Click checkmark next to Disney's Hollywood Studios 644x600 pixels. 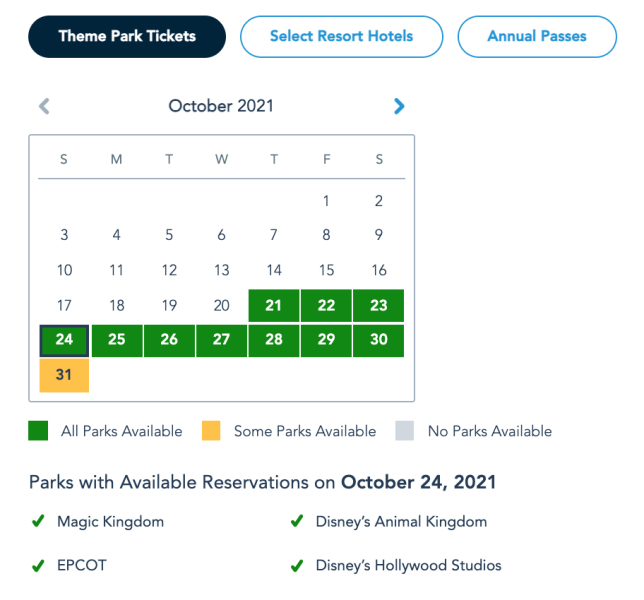click(296, 566)
